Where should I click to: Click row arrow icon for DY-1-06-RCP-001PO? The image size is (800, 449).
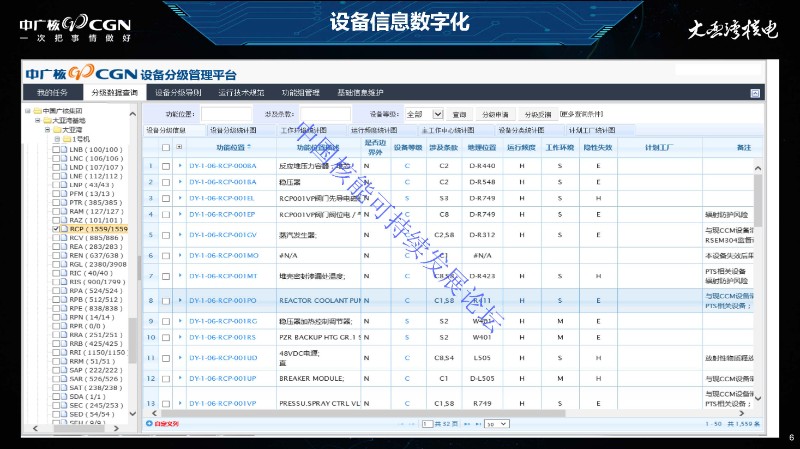click(180, 299)
